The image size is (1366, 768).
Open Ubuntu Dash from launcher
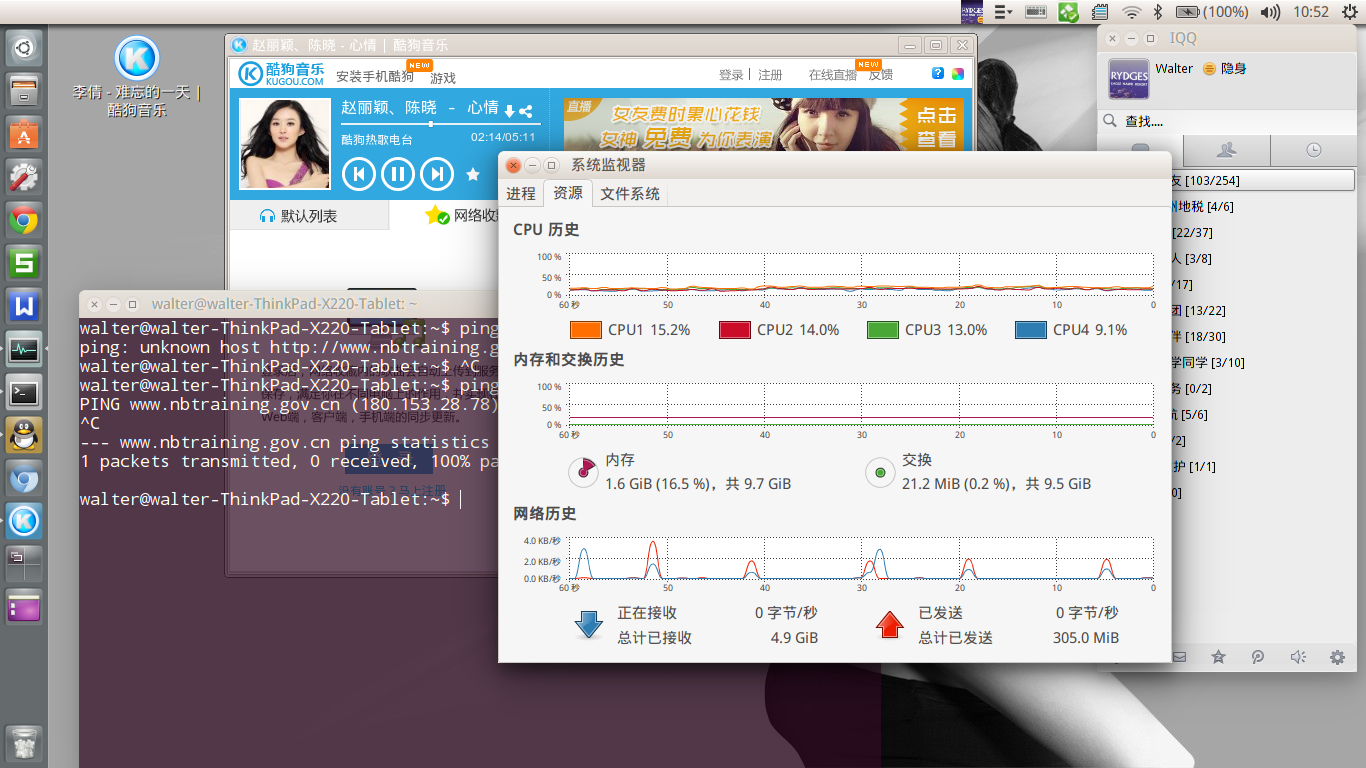(24, 47)
